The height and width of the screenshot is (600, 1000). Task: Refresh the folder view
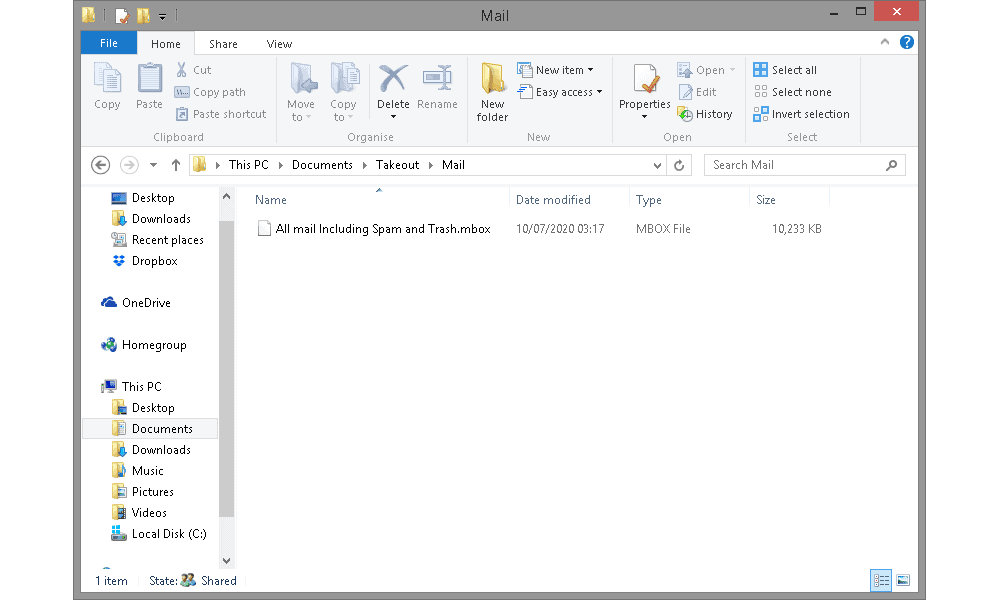[679, 166]
